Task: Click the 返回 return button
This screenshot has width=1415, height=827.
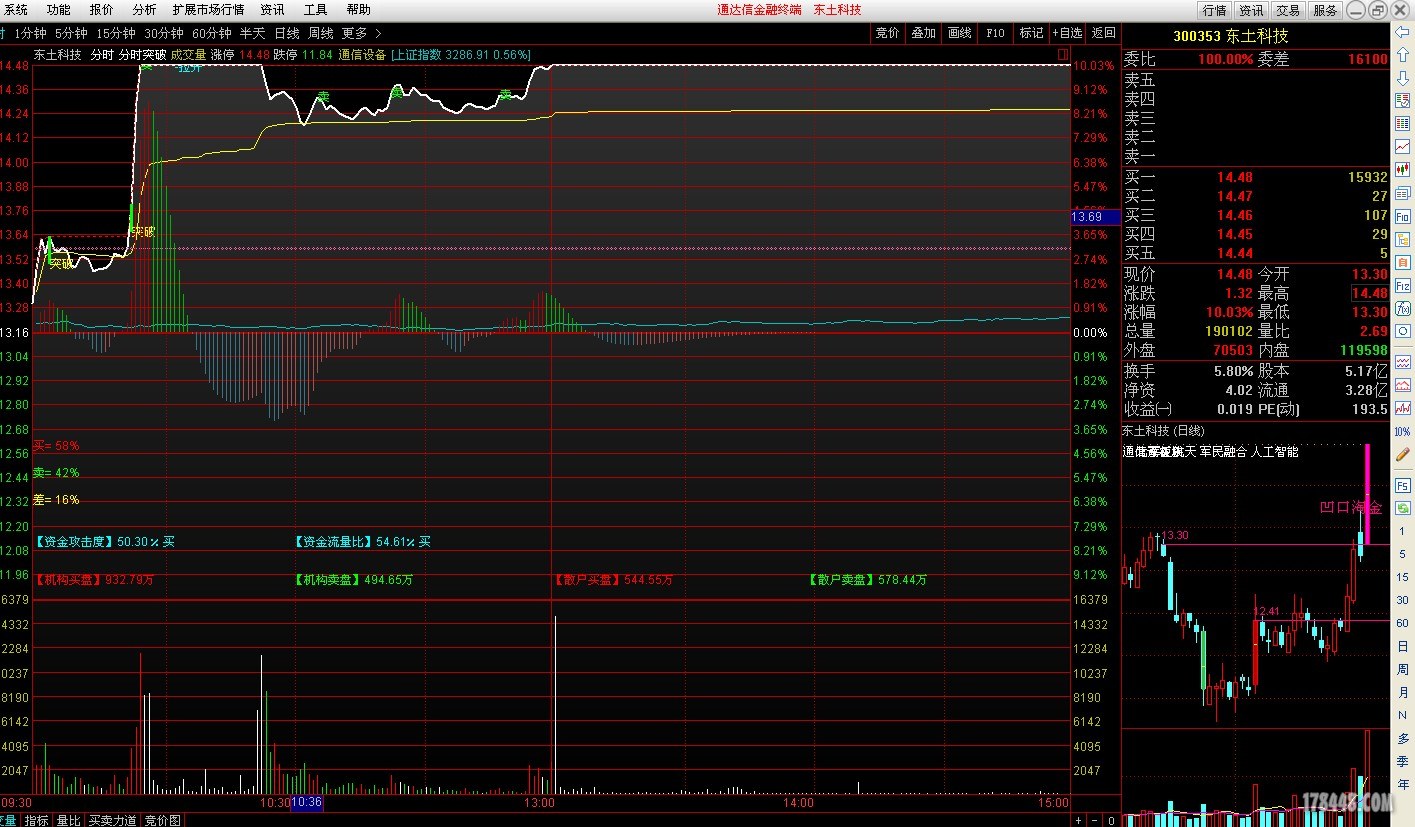Action: click(1103, 33)
